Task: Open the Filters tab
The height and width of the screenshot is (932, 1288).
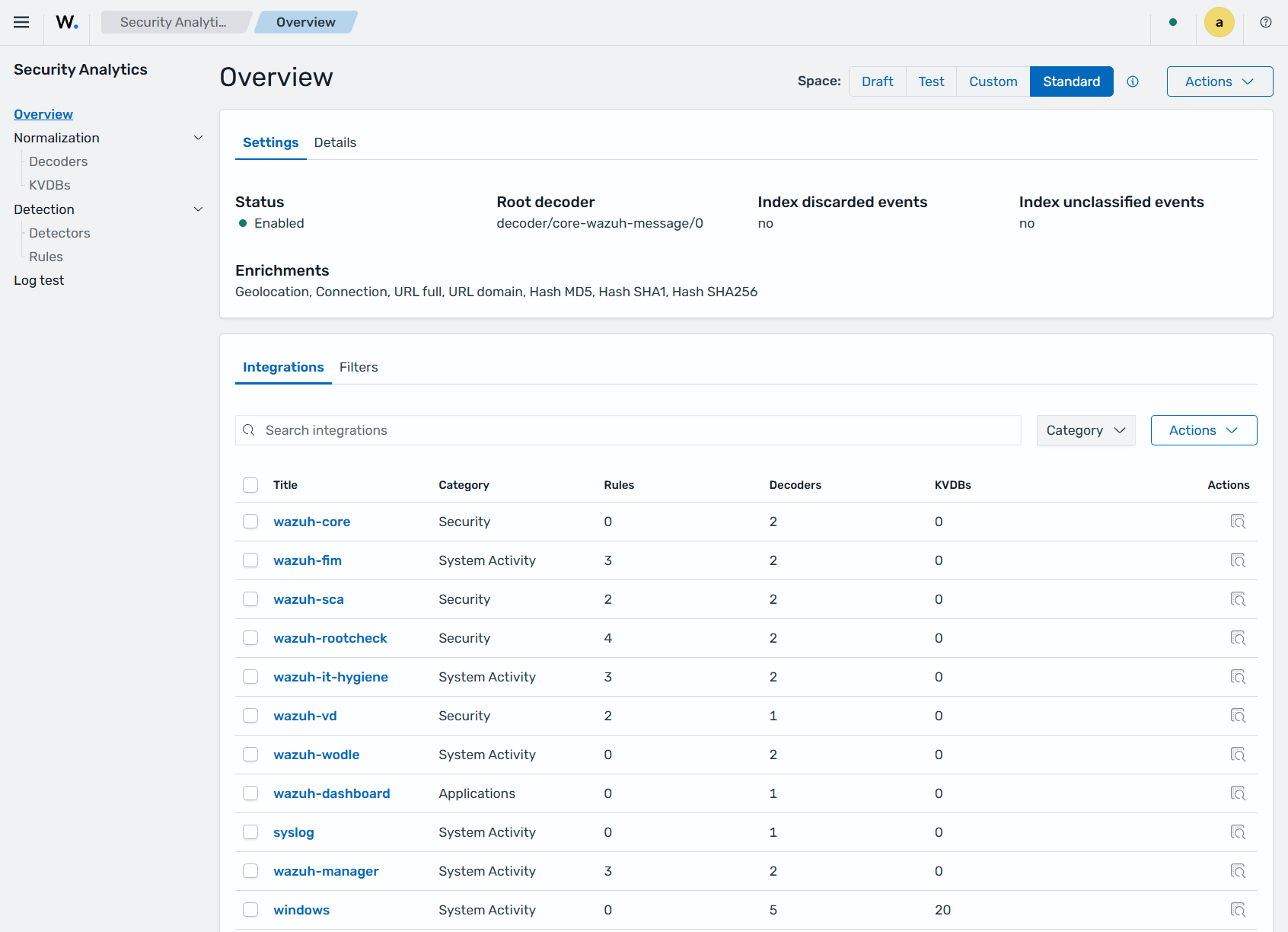Action: click(x=359, y=367)
